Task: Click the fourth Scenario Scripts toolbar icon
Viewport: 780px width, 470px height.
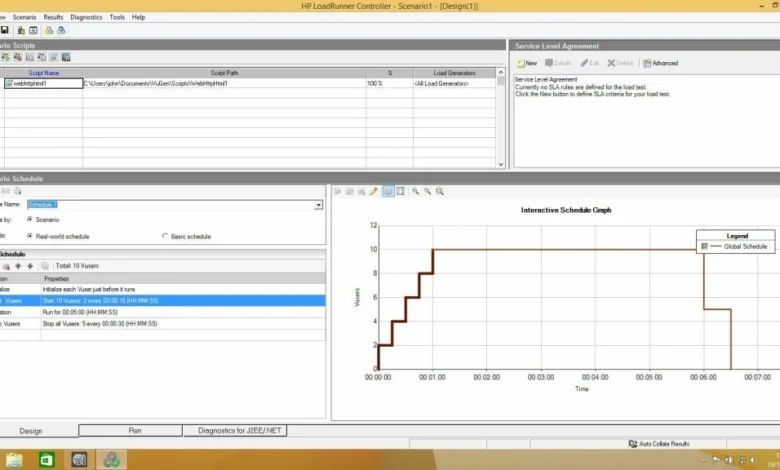Action: point(42,57)
